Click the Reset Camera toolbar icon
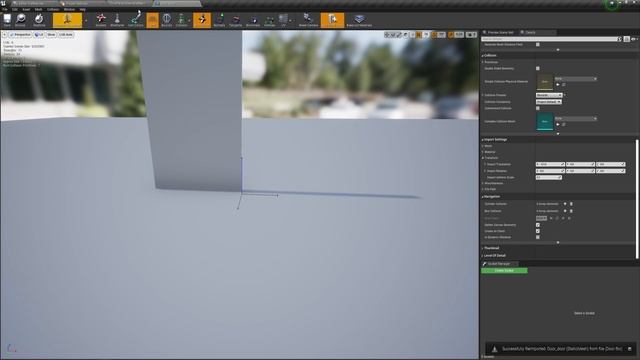This screenshot has height=360, width=640. 308,20
